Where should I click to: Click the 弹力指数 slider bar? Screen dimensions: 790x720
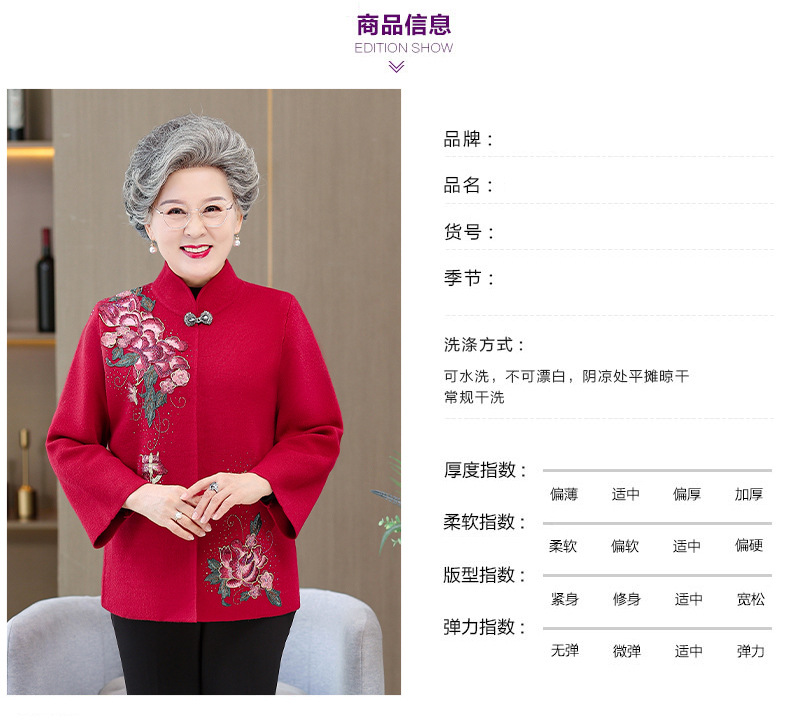(657, 628)
